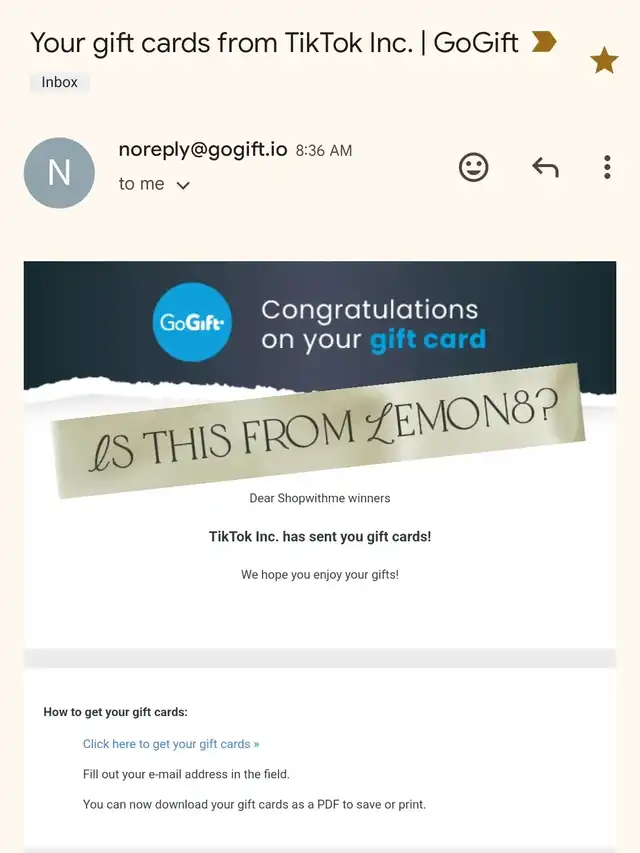
Task: Open 'Click here to get your gift cards' link
Action: [171, 744]
